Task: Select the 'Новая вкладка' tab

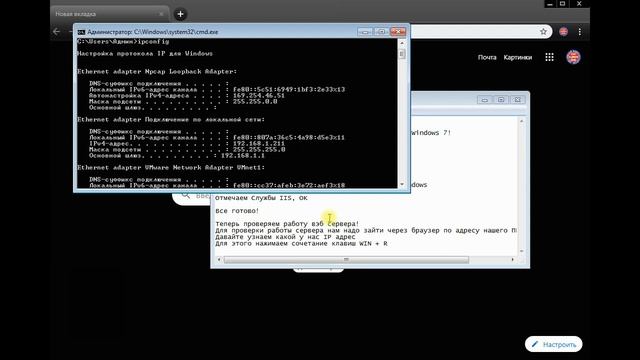Action: tap(109, 14)
